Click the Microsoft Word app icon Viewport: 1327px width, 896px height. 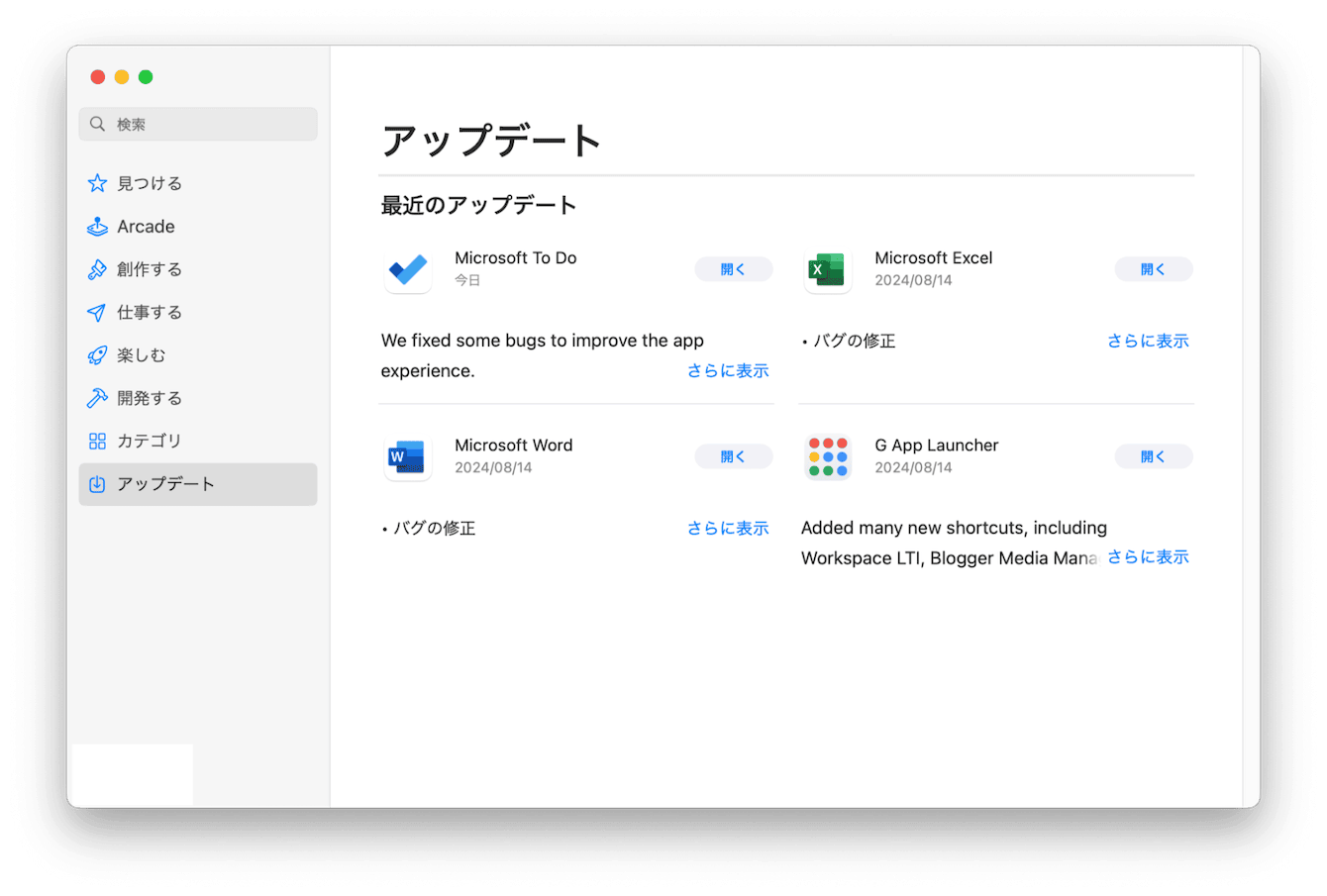pyautogui.click(x=408, y=456)
